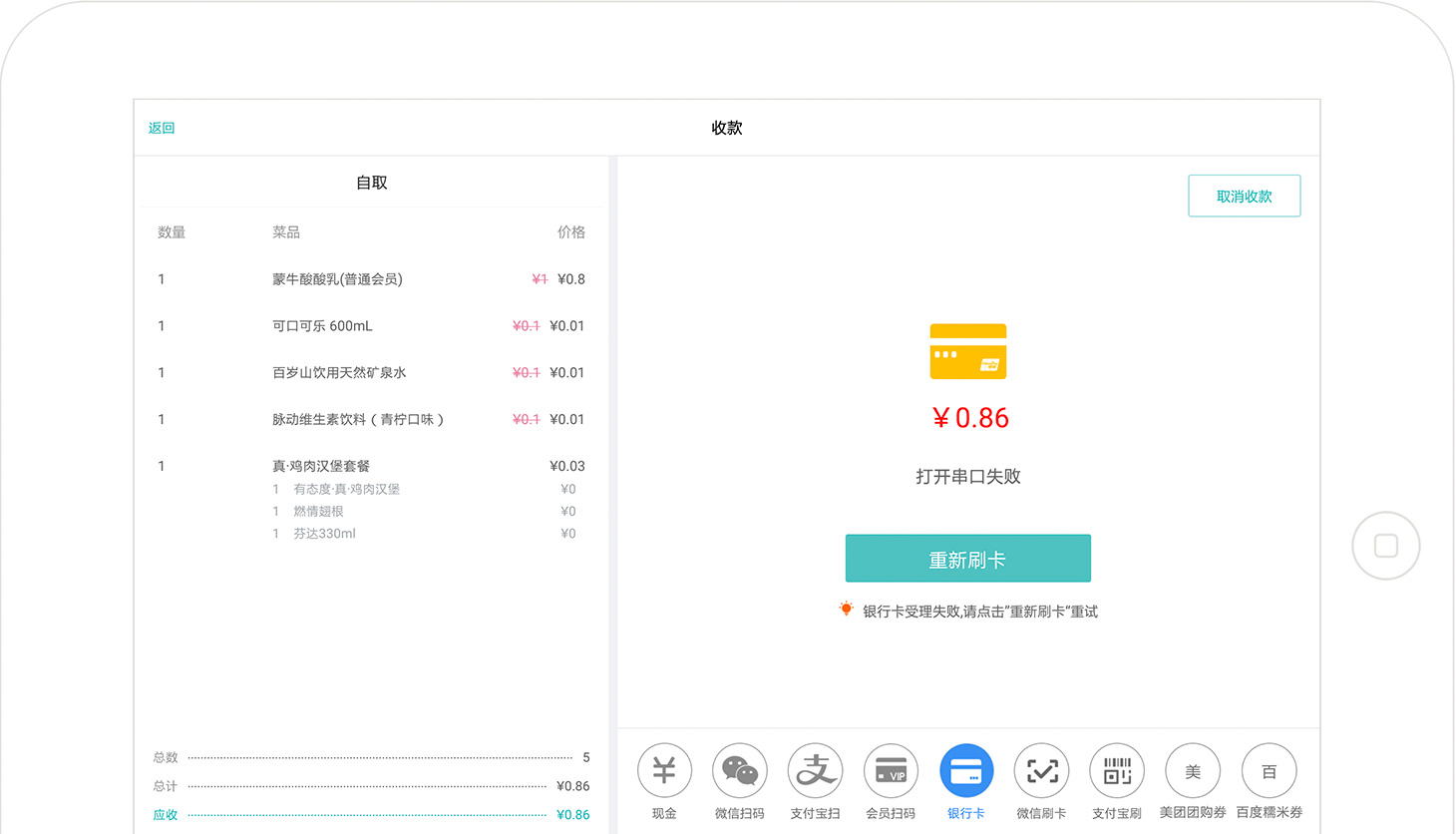
Task: Select 支付宝扫 Alipay scan icon
Action: coord(816,770)
